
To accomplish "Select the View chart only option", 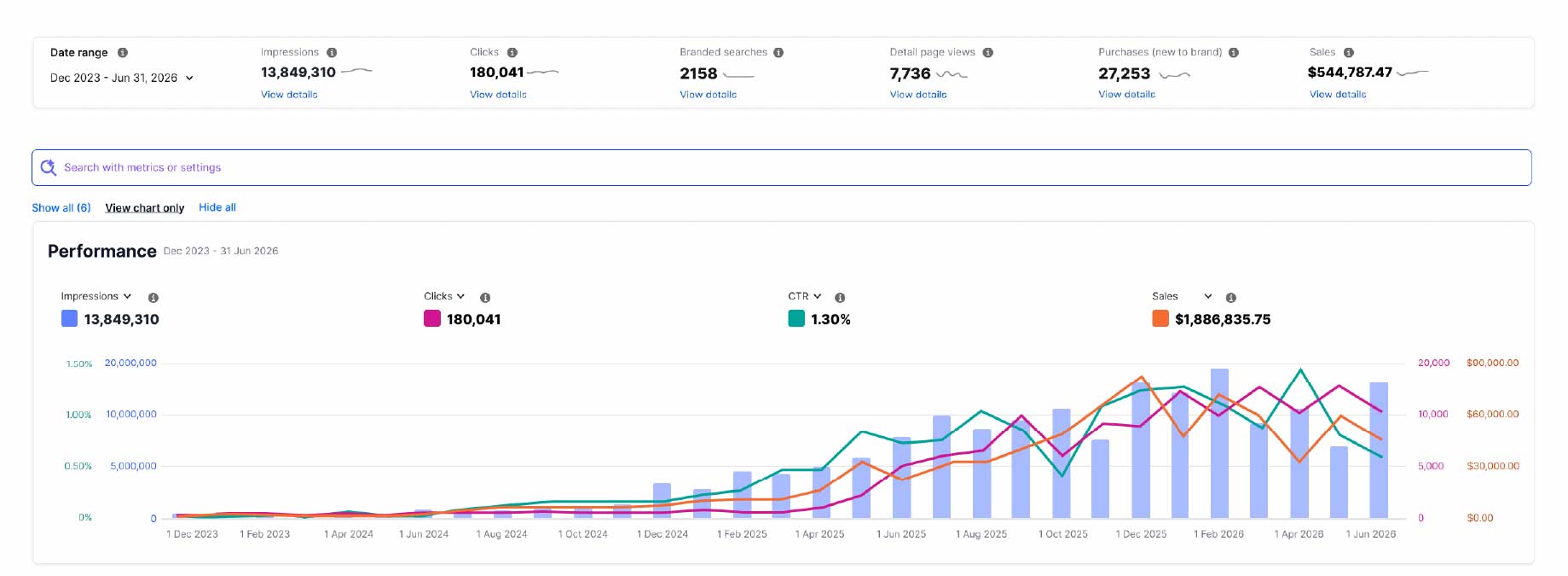I will pyautogui.click(x=145, y=208).
